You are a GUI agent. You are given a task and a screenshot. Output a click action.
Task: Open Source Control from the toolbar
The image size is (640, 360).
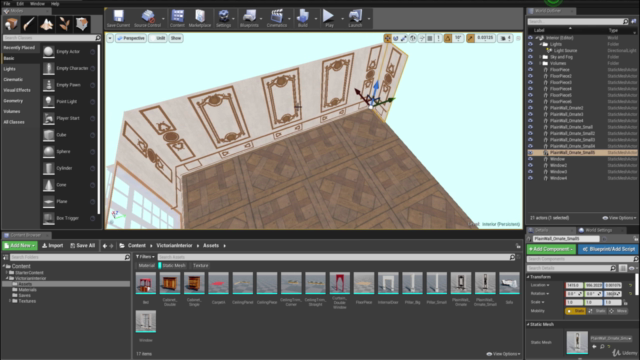click(x=147, y=19)
